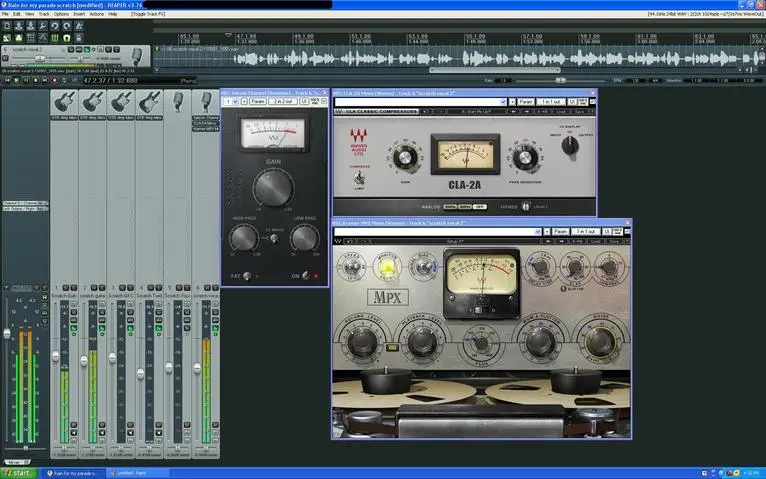
Task: Click the Stop button in transport
Action: coord(35,80)
